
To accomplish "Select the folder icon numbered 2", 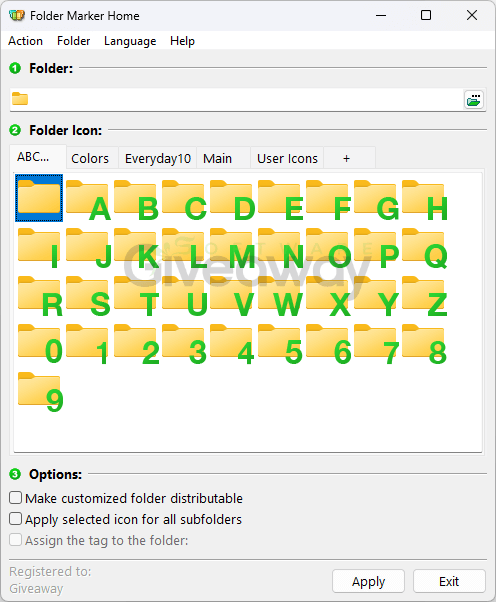I will click(x=135, y=343).
